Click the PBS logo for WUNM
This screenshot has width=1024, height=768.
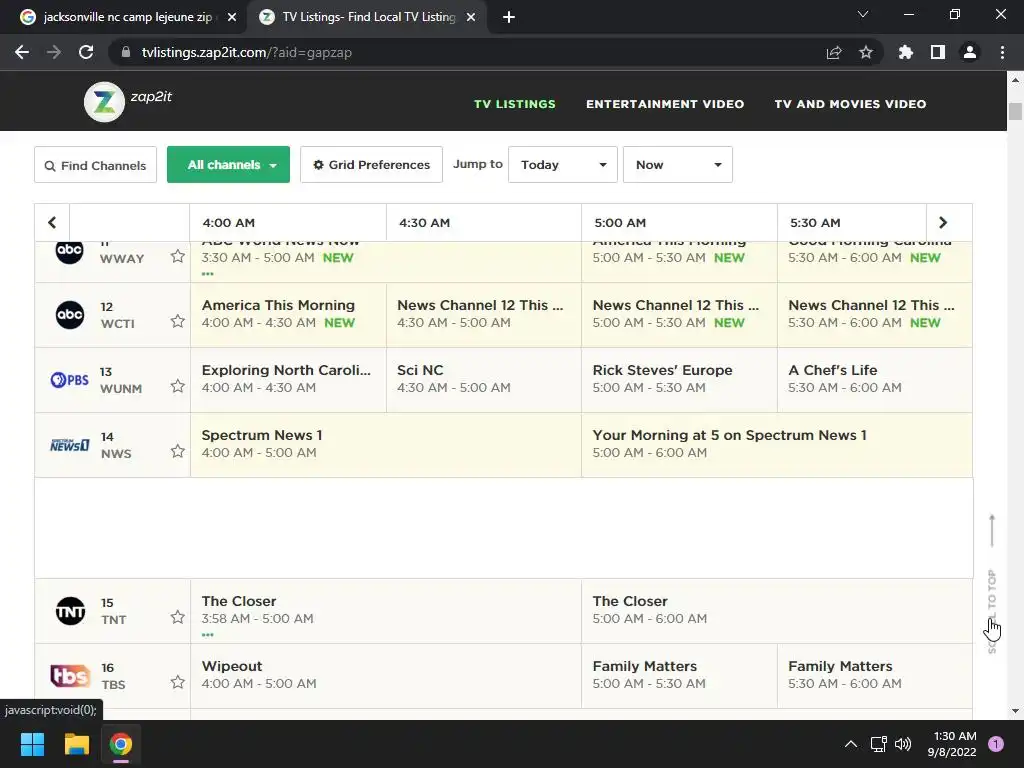click(x=70, y=379)
